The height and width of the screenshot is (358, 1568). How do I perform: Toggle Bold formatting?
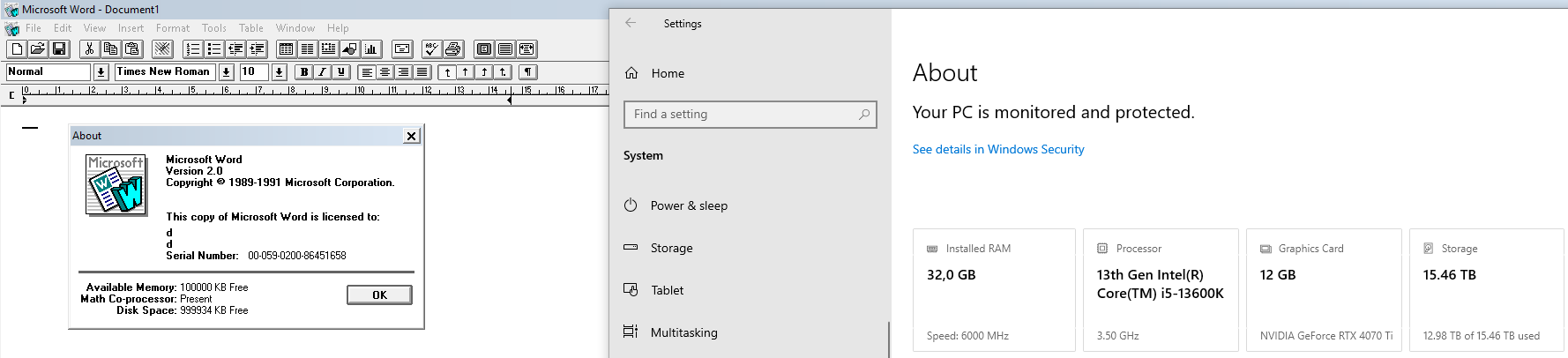[x=304, y=72]
